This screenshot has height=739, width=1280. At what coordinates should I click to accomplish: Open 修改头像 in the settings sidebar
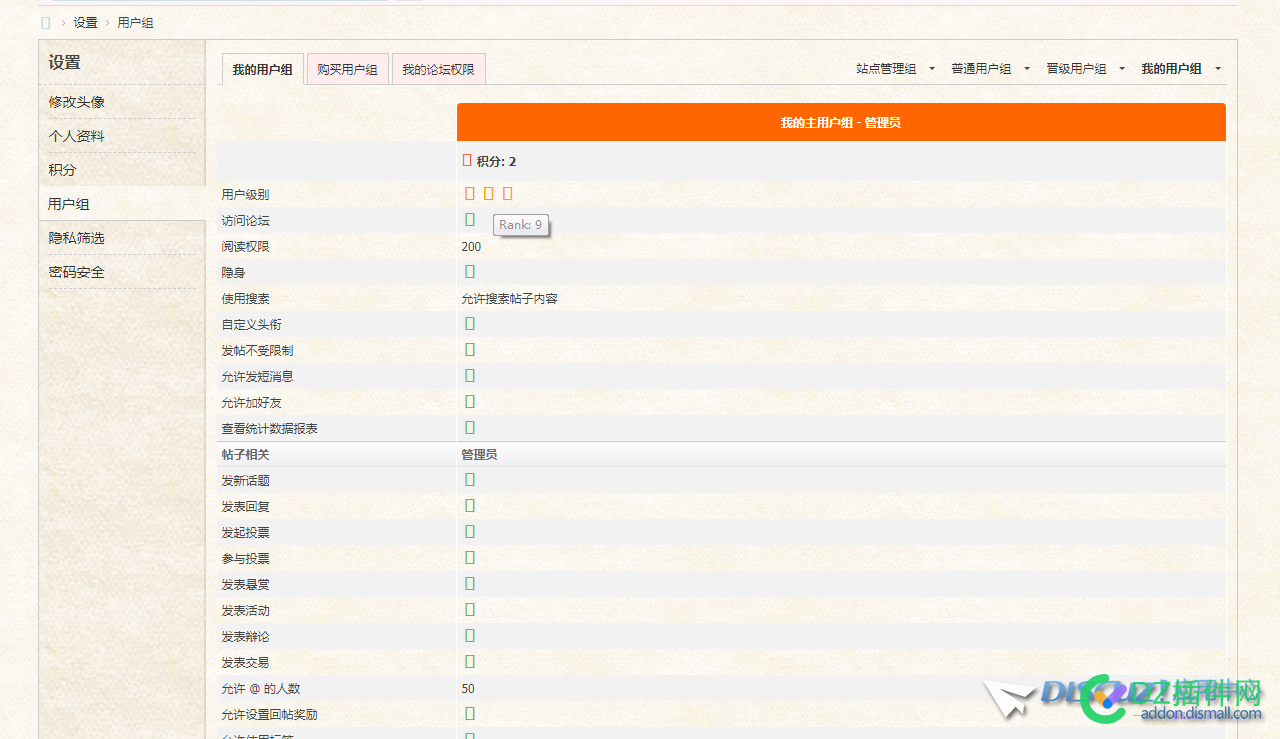(76, 102)
